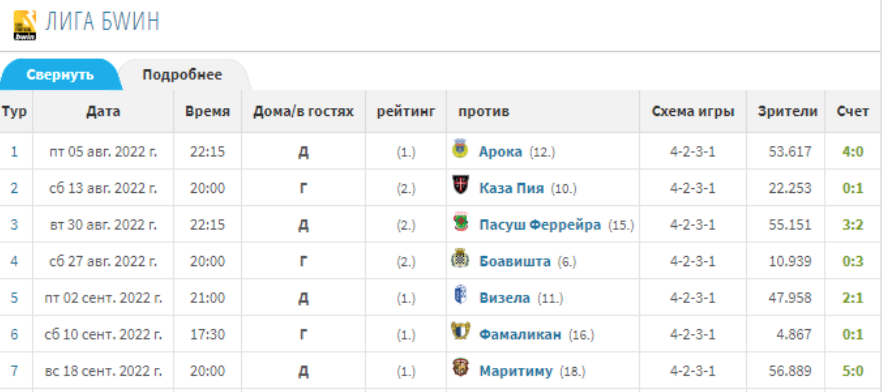This screenshot has width=882, height=392.
Task: Open the 3:2 match score link
Action: coord(853,225)
